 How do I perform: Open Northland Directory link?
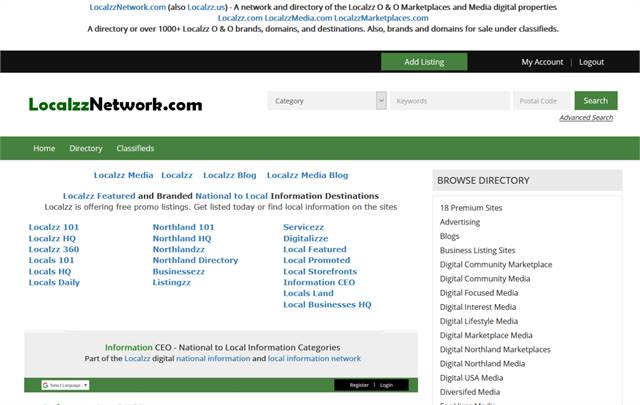pos(195,260)
